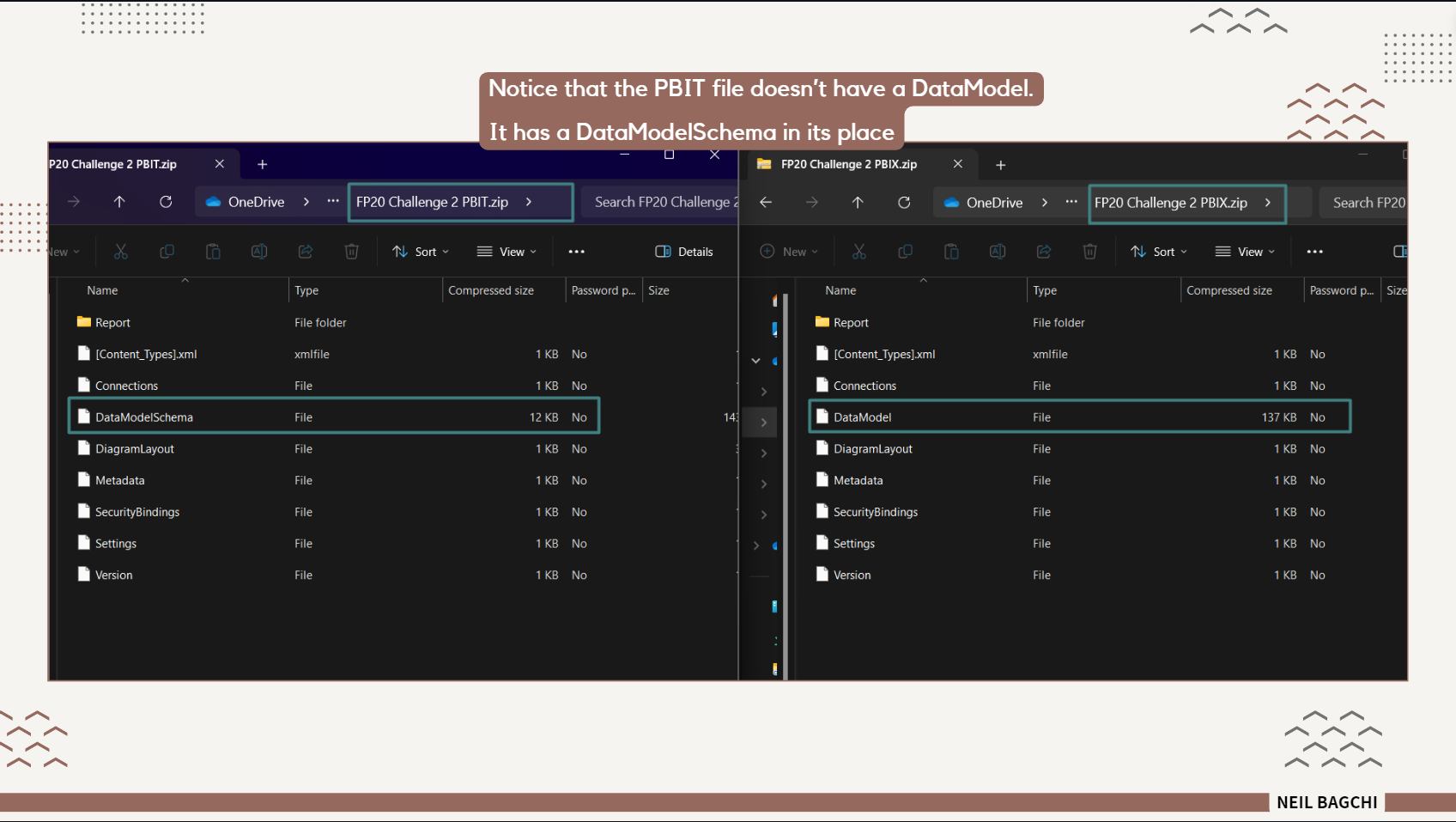1456x822 pixels.
Task: Click Cut icon in PBIX window toolbar
Action: tap(859, 252)
